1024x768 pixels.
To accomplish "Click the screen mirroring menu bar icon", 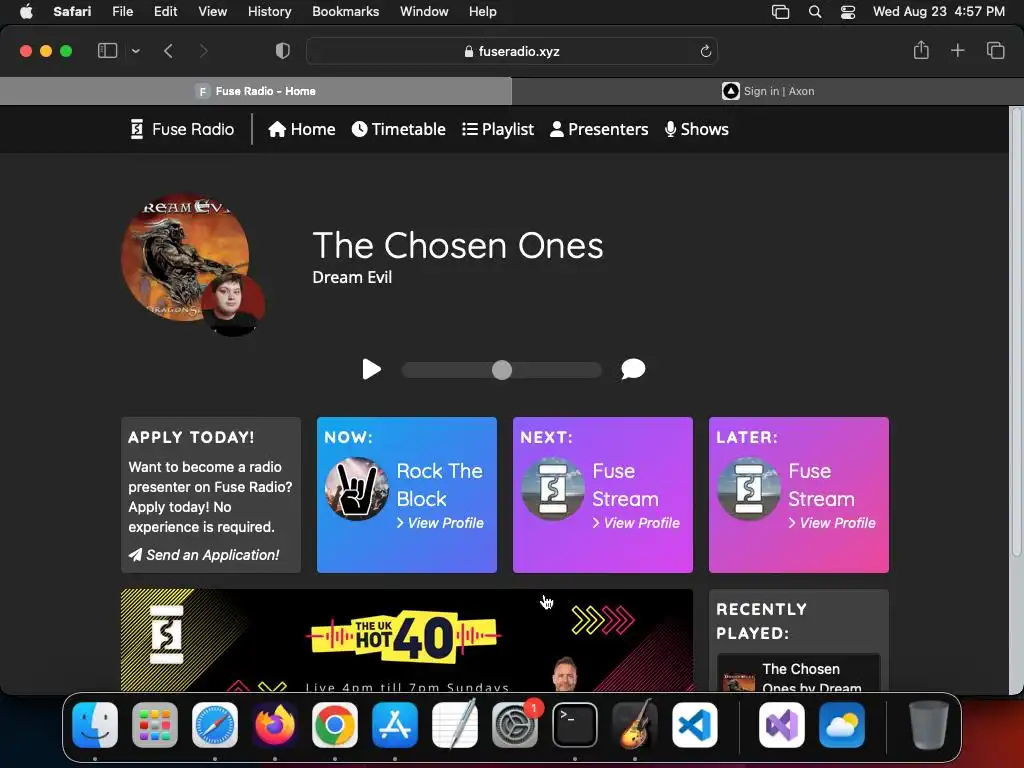I will [780, 12].
